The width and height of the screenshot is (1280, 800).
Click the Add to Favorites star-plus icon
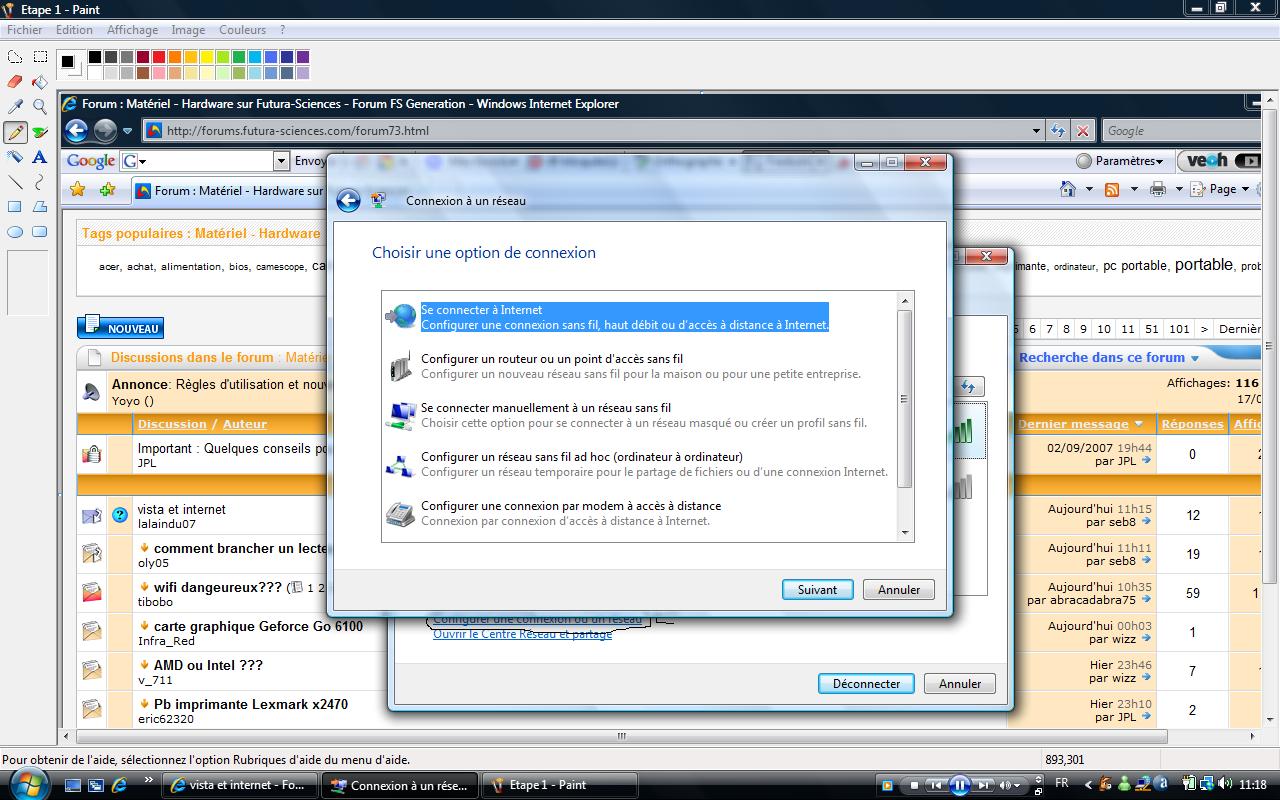pos(107,189)
